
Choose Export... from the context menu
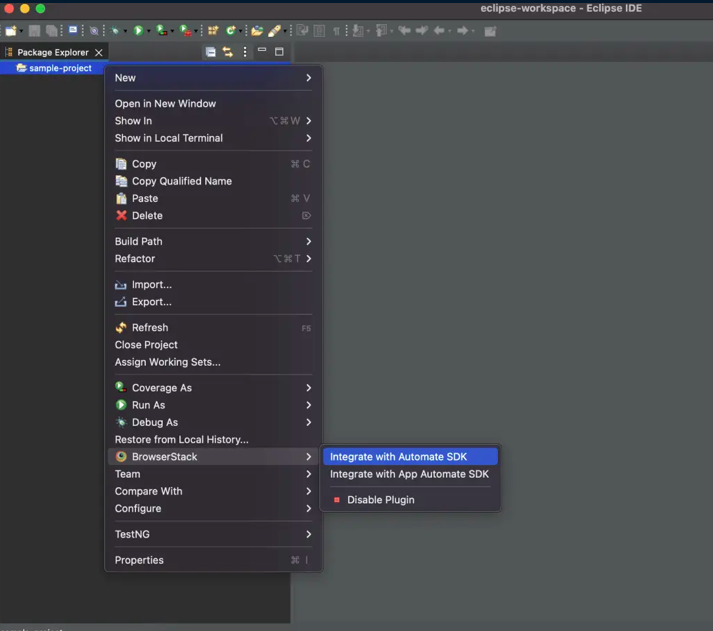click(213, 302)
